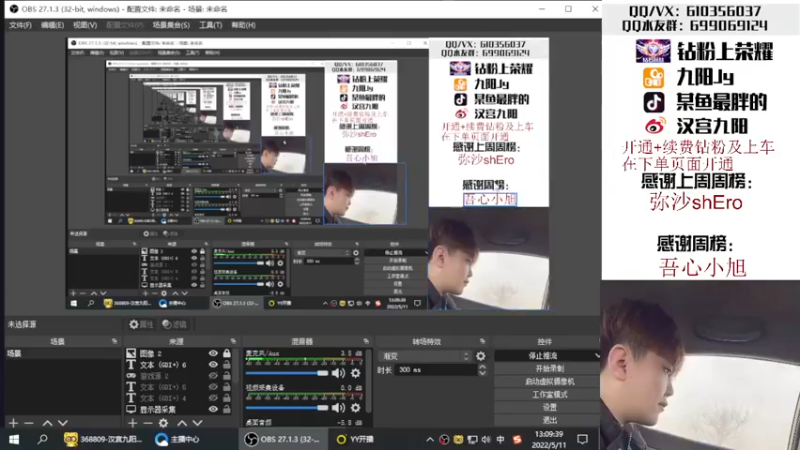Switch to YY开播 on the taskbar
The image size is (800, 450).
point(356,439)
